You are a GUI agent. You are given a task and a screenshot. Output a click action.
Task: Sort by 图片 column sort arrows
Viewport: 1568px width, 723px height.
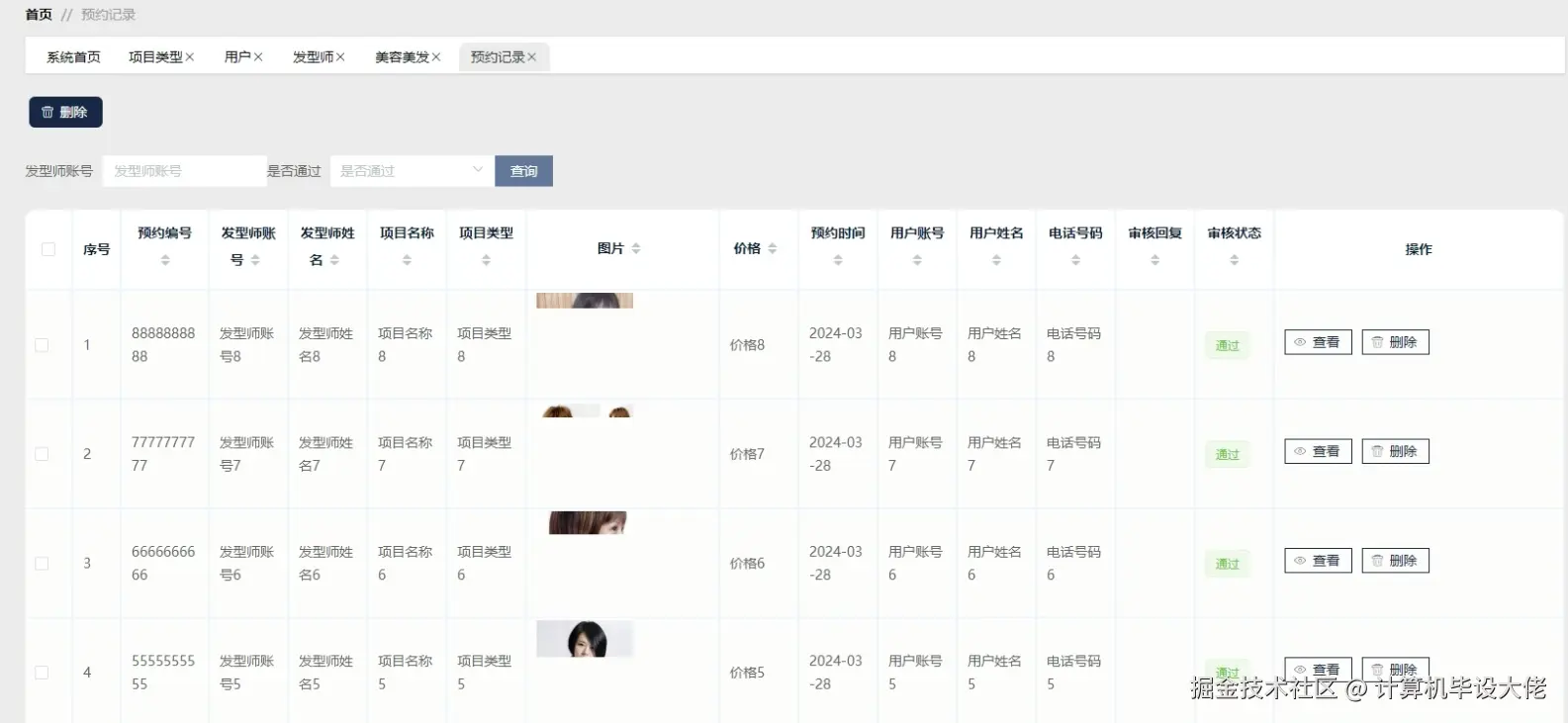[x=636, y=249]
